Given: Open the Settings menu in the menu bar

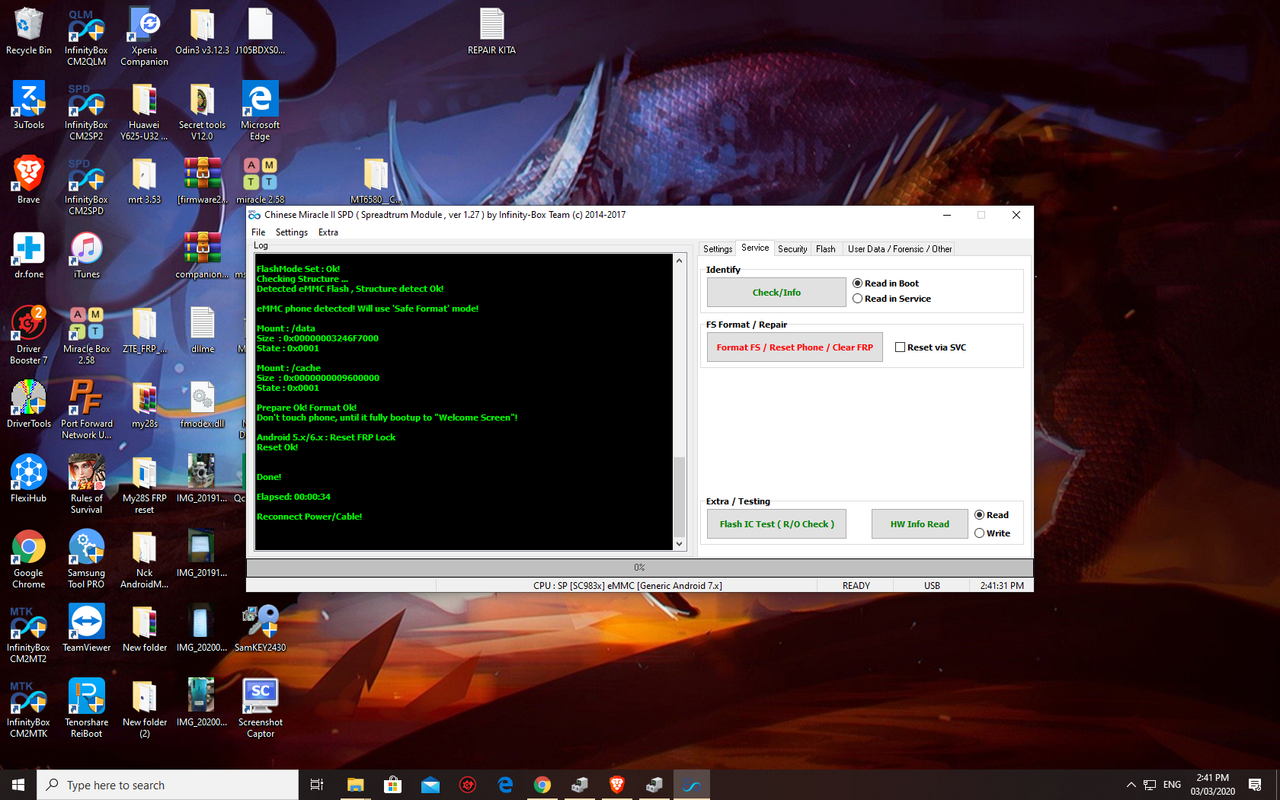Looking at the screenshot, I should [x=292, y=232].
